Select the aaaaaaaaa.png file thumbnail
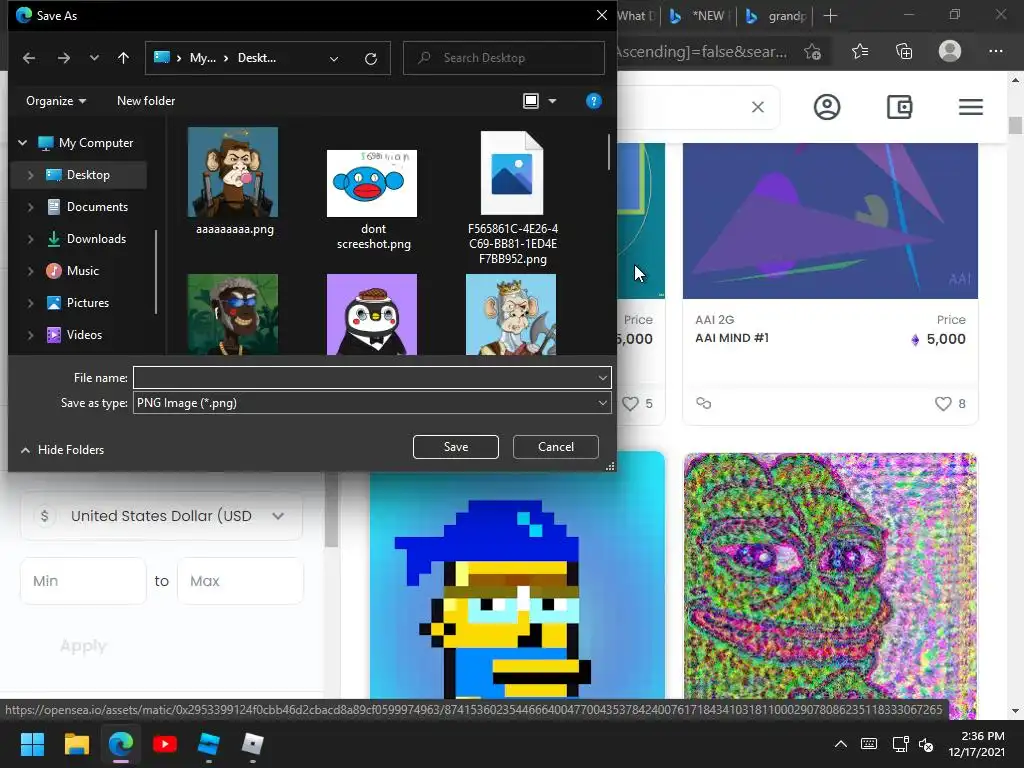1024x768 pixels. (x=233, y=172)
